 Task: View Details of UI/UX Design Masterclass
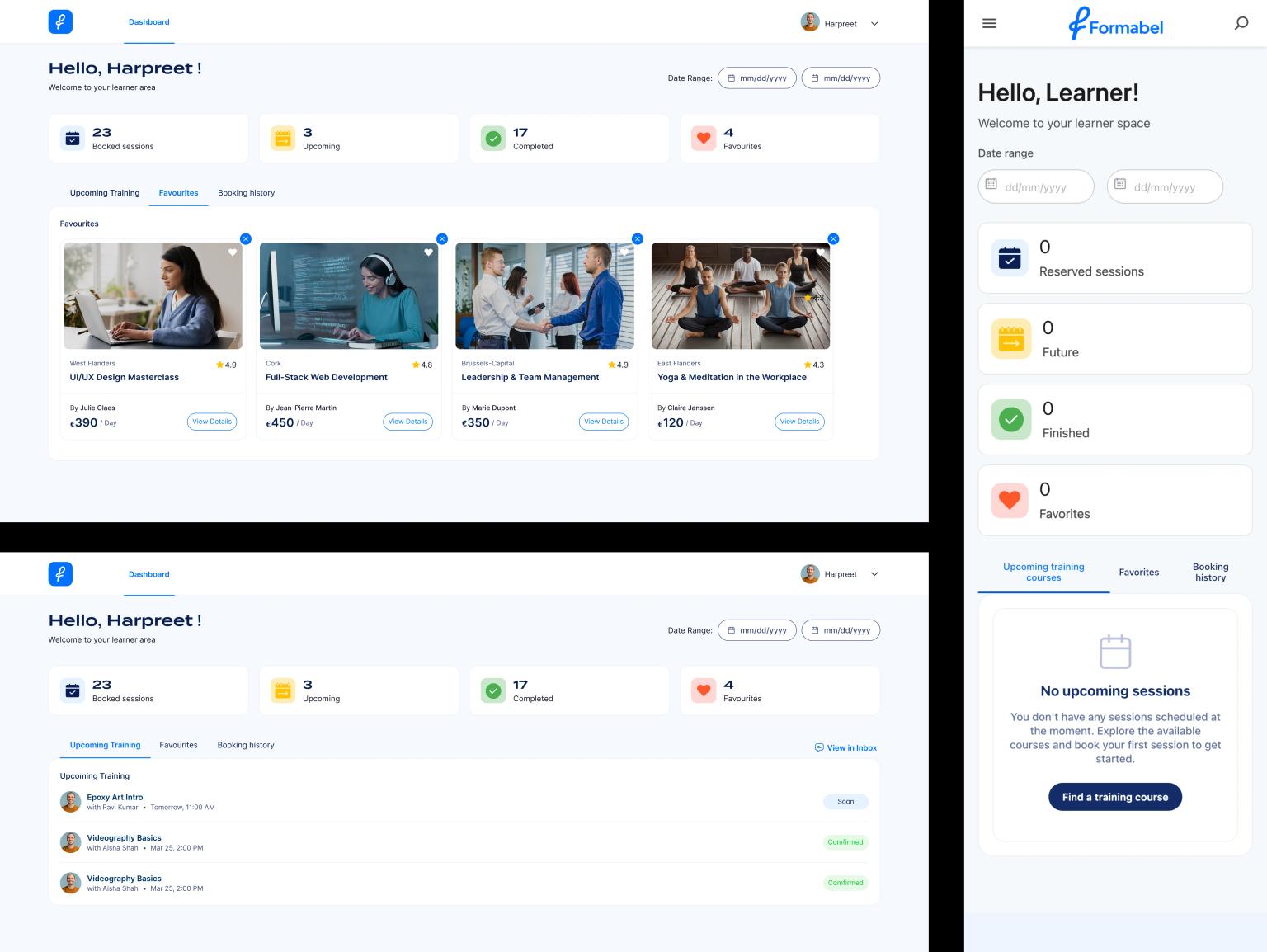[212, 422]
